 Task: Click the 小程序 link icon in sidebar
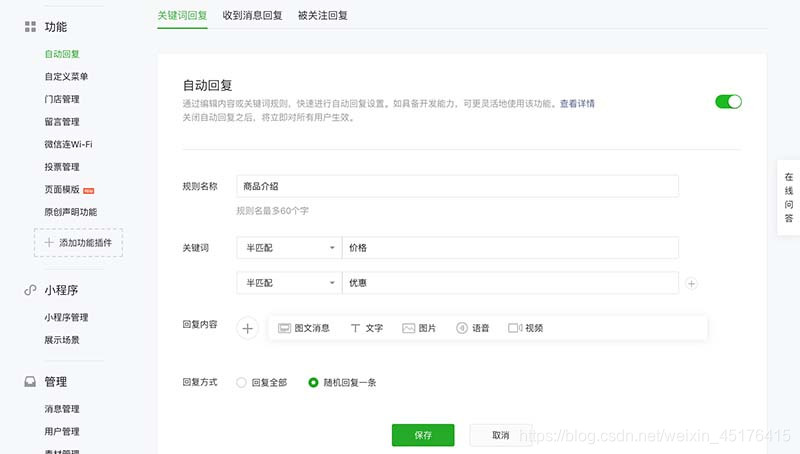point(30,290)
